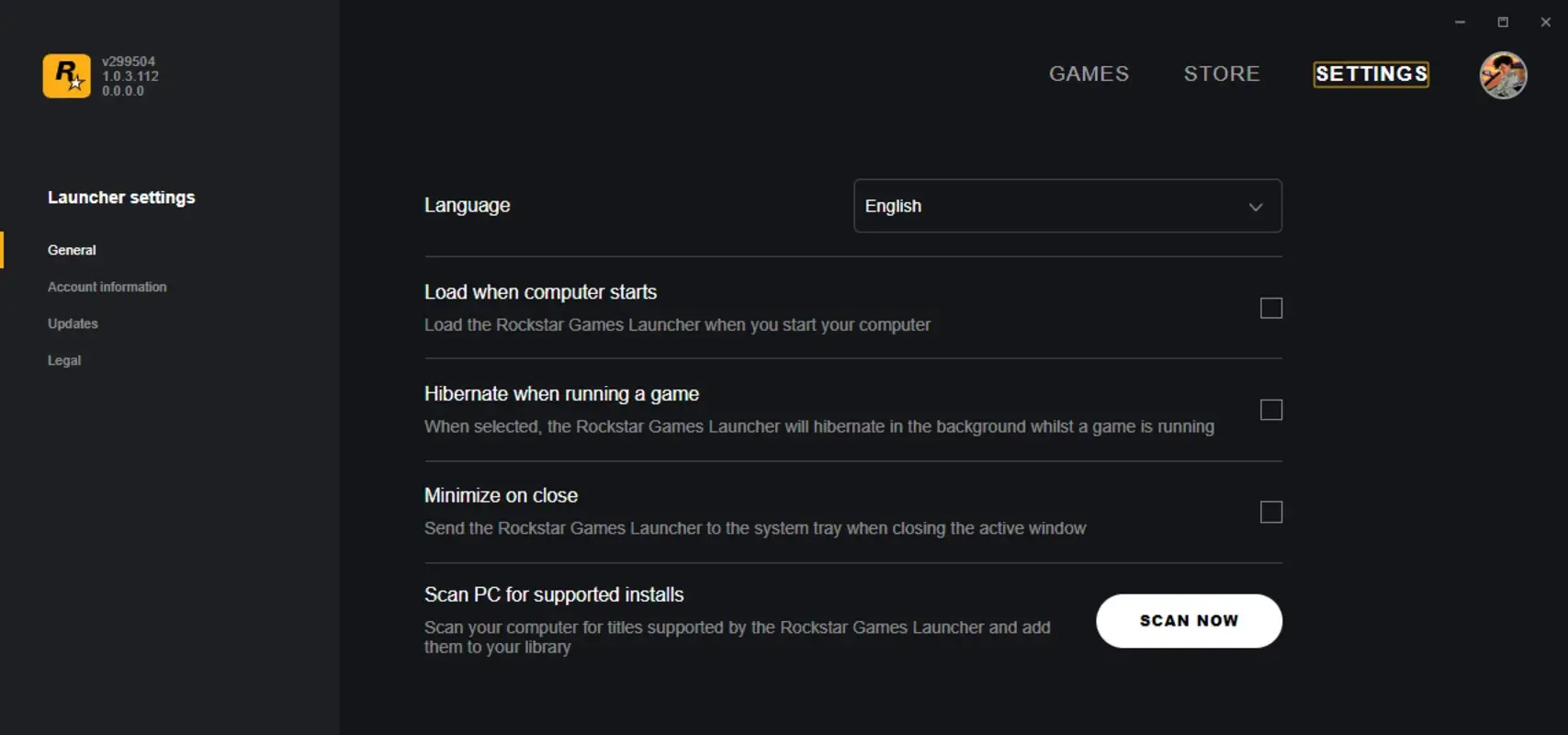
Task: Open Account information settings
Action: 107,287
